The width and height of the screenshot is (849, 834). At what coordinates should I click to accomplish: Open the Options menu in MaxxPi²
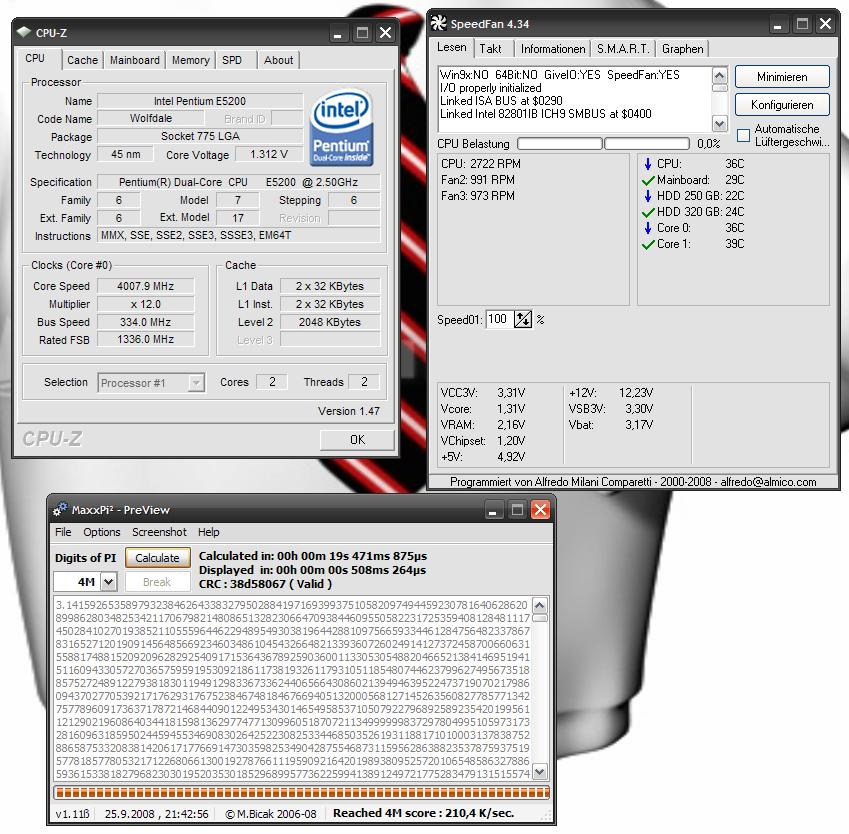(x=102, y=532)
